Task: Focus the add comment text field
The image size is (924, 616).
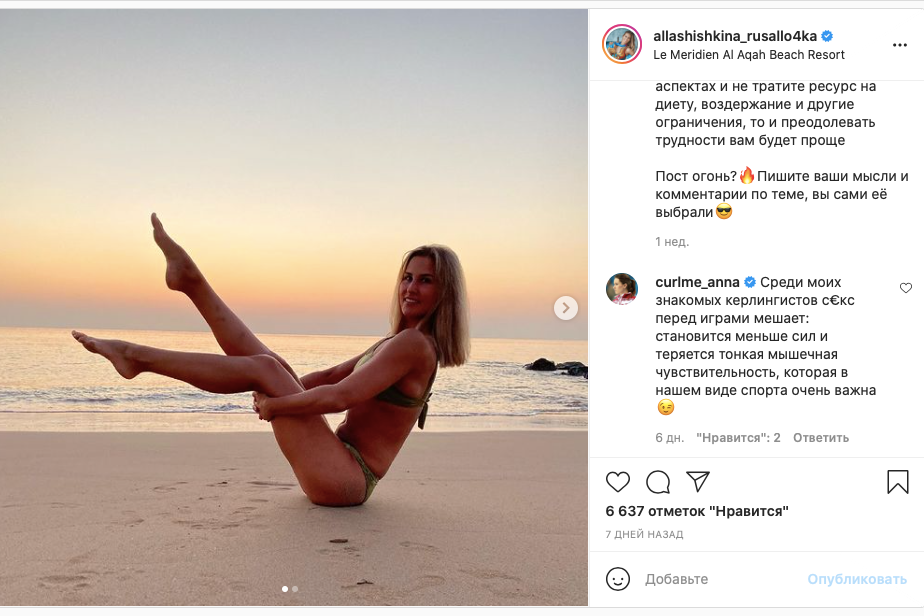Action: point(720,579)
